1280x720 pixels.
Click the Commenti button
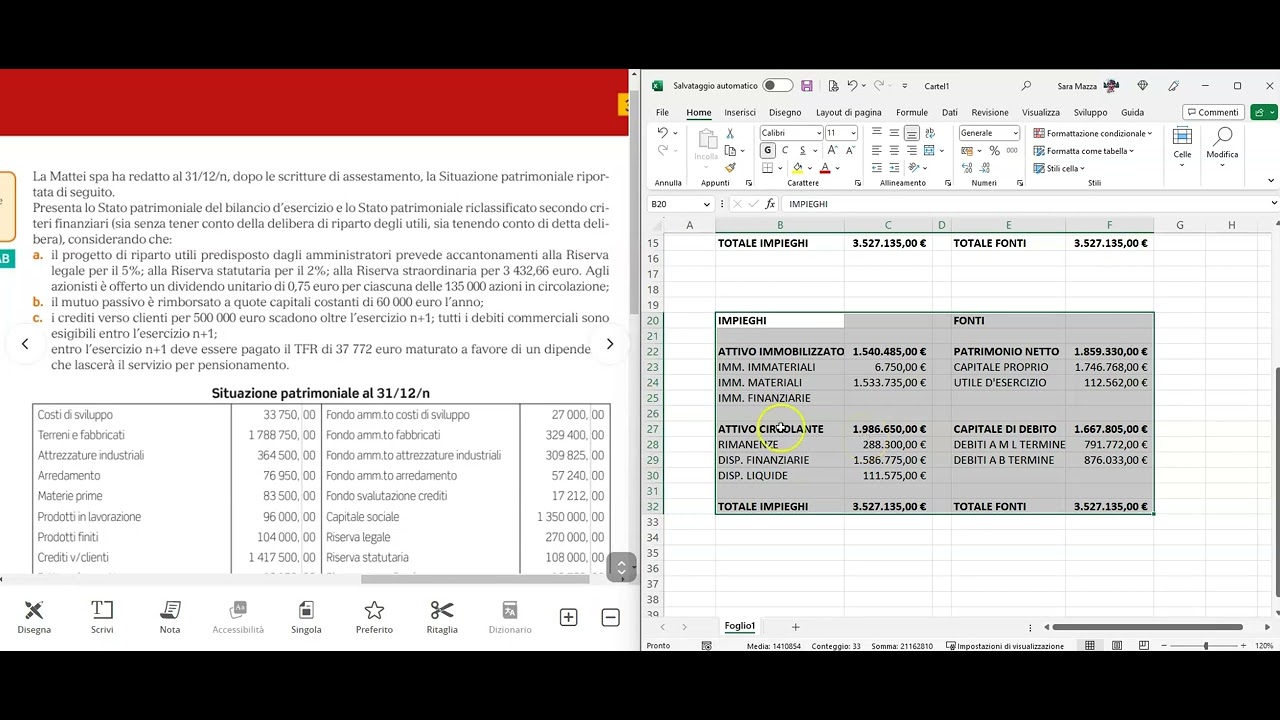pyautogui.click(x=1213, y=112)
